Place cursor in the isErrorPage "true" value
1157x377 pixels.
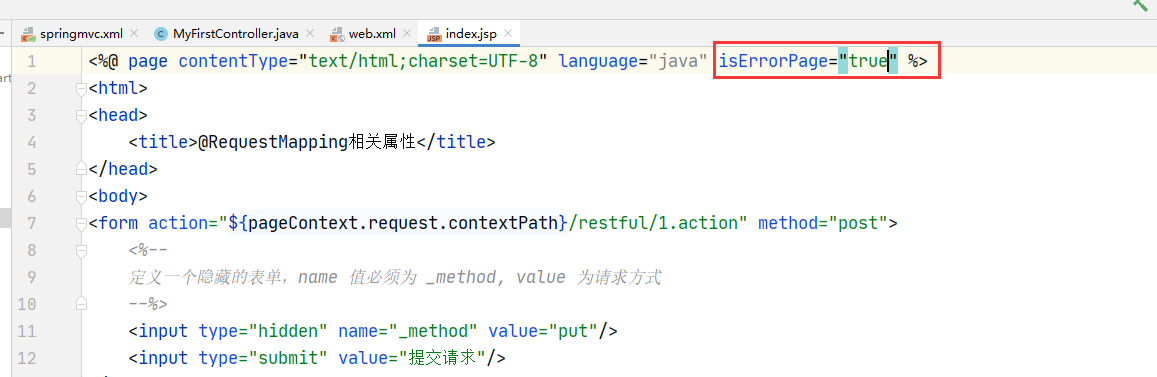868,61
